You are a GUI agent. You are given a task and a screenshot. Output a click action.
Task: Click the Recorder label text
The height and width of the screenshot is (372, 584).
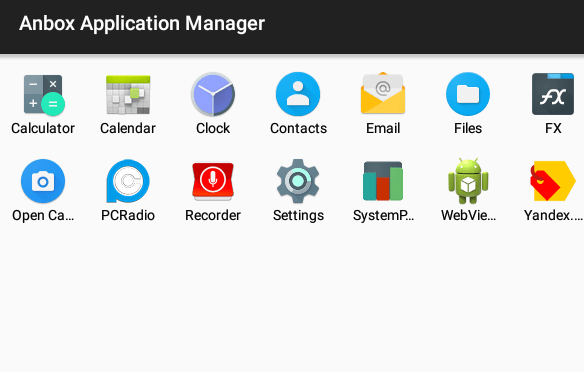coord(213,216)
